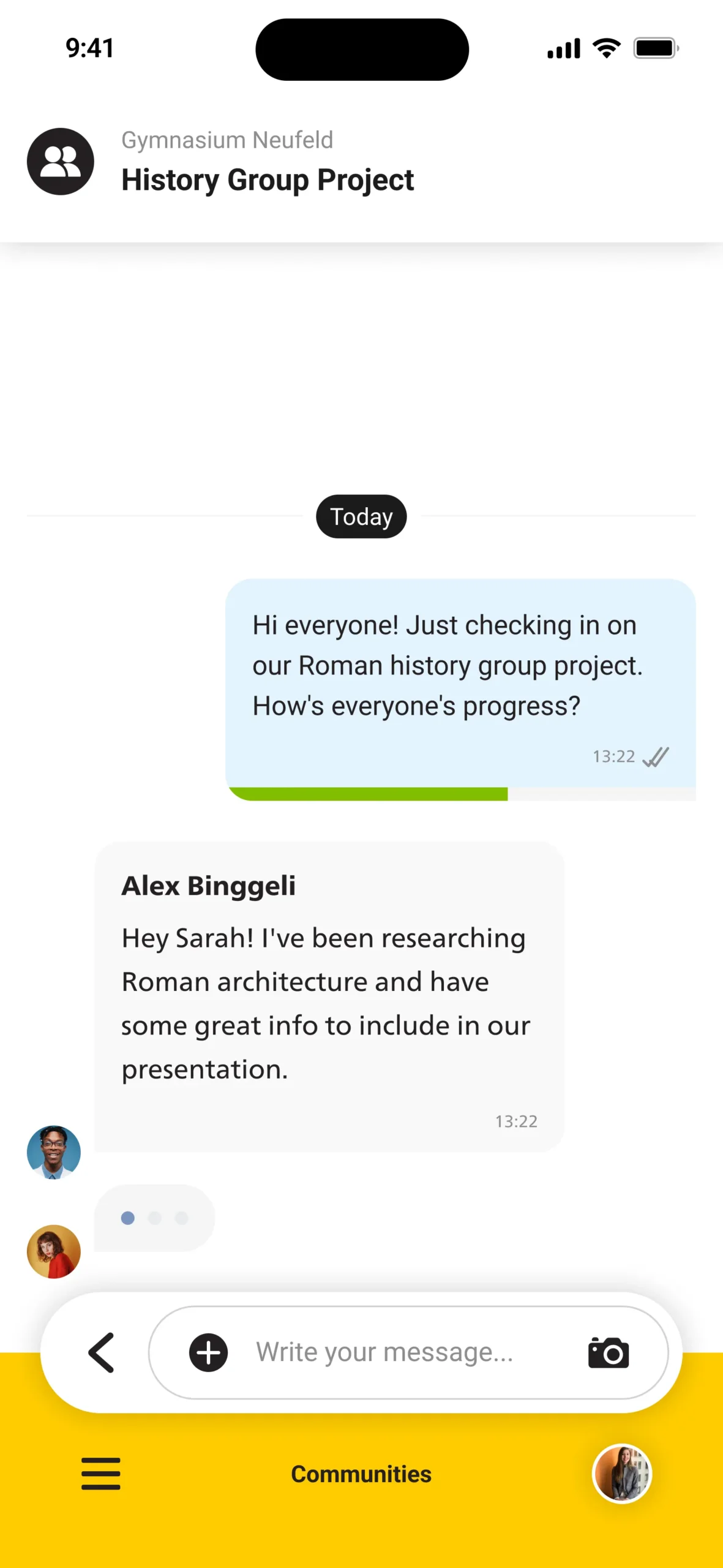This screenshot has height=1568, width=723.
Task: Tap the plus attachment icon
Action: [208, 1352]
